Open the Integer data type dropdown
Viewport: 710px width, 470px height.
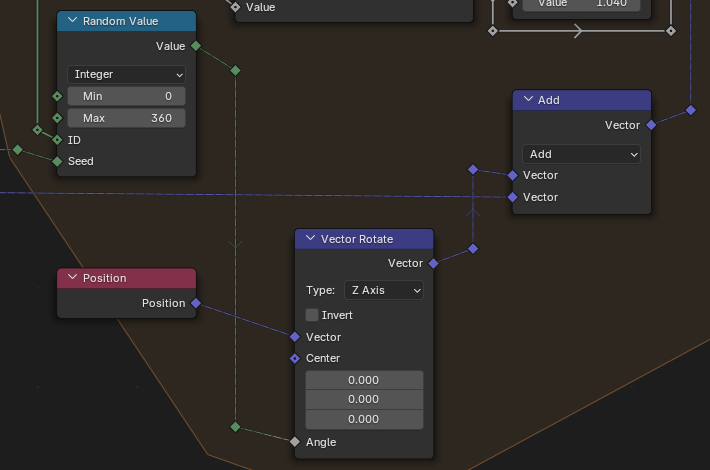click(x=126, y=74)
